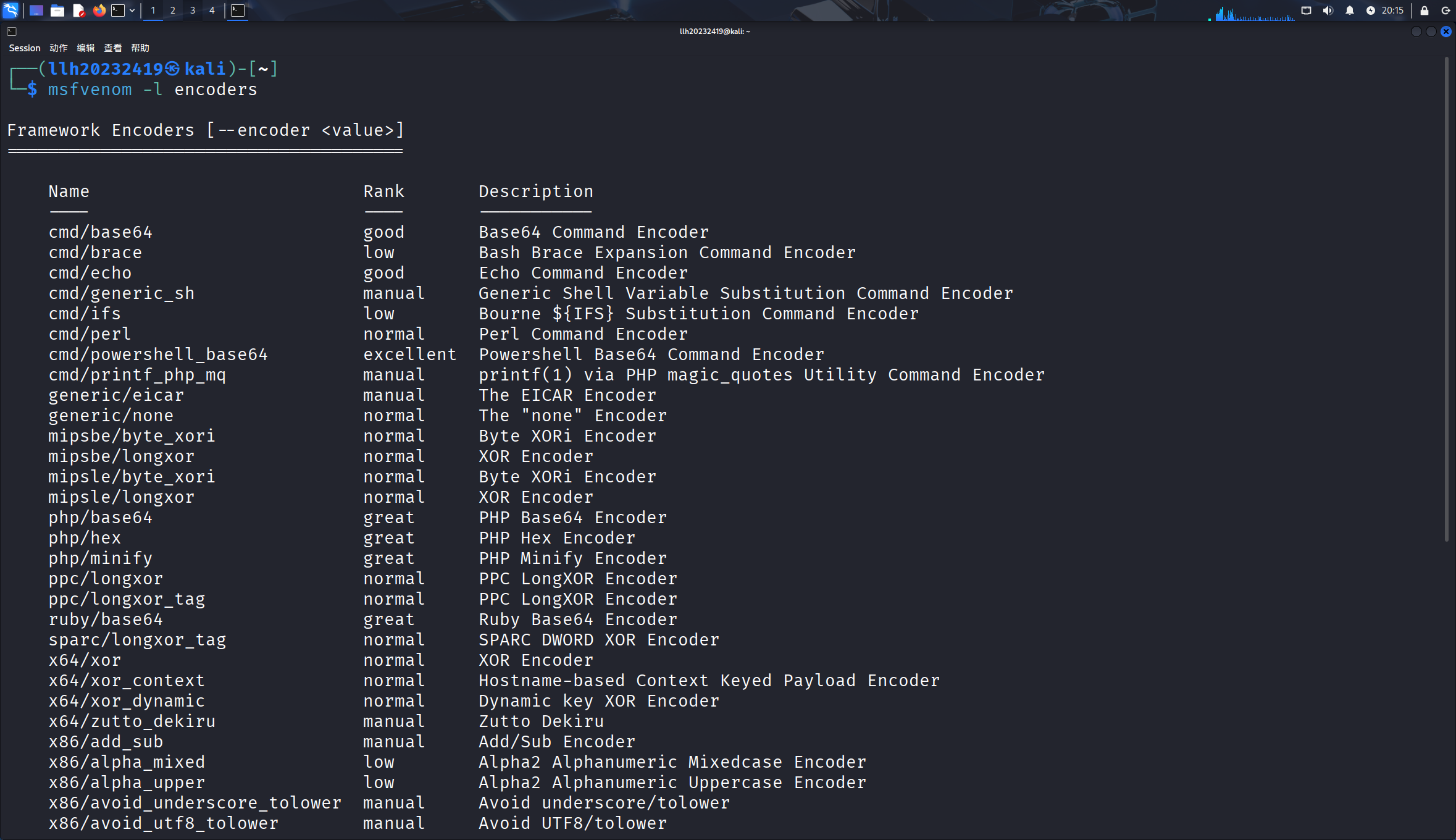Open the file manager launcher
This screenshot has width=1456, height=840.
57,10
